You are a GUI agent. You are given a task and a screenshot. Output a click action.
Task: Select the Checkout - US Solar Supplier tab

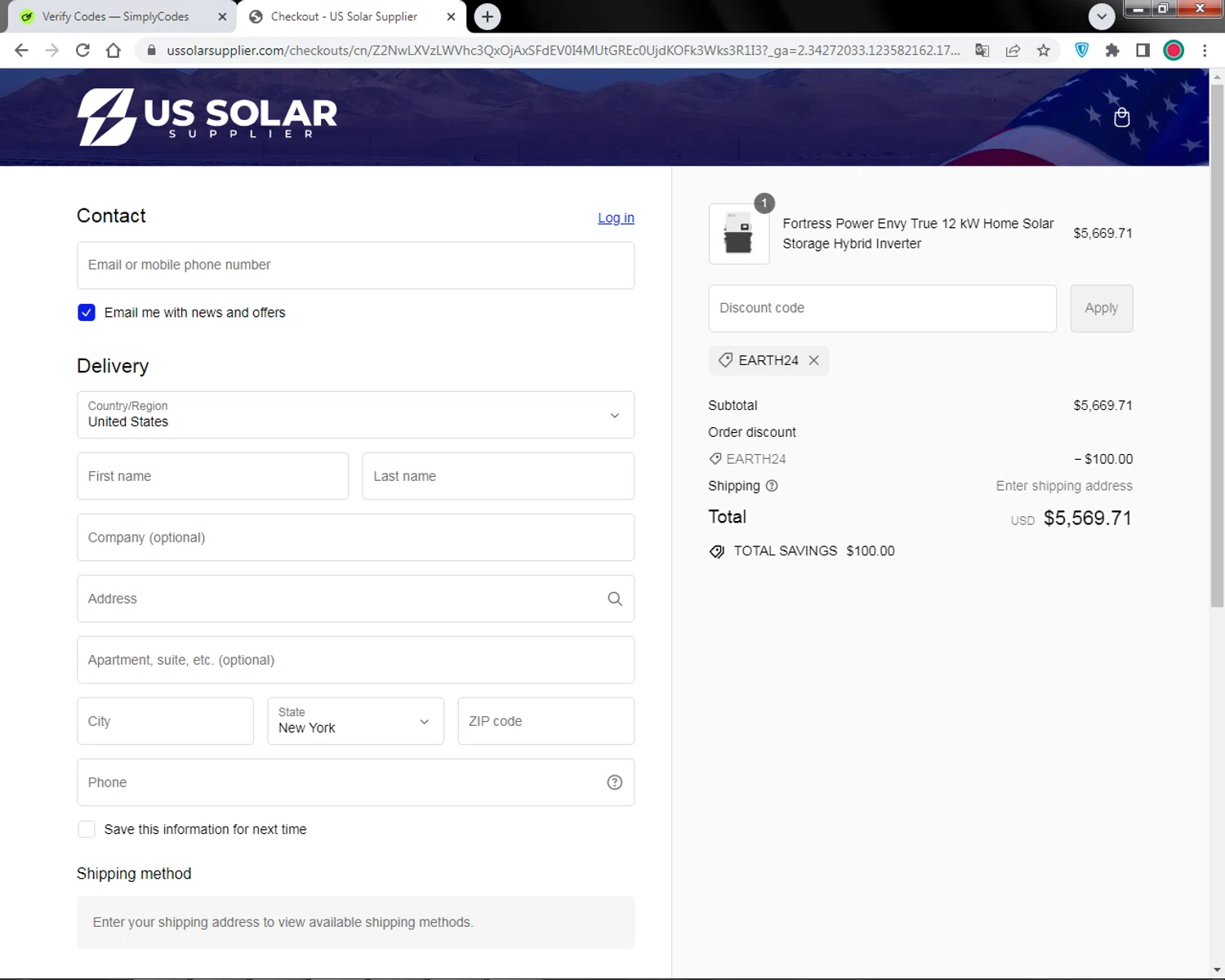point(344,16)
